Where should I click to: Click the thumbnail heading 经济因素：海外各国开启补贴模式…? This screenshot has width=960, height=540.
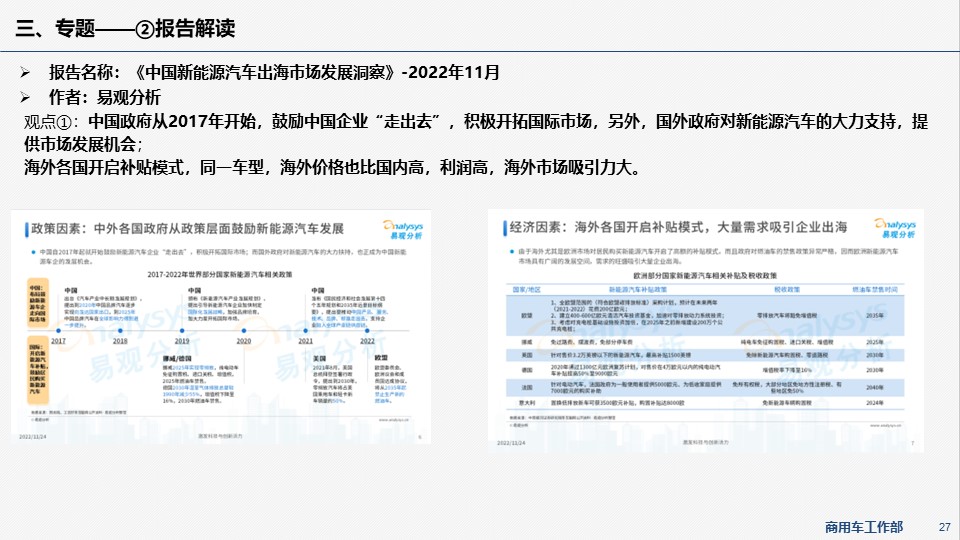coord(678,227)
